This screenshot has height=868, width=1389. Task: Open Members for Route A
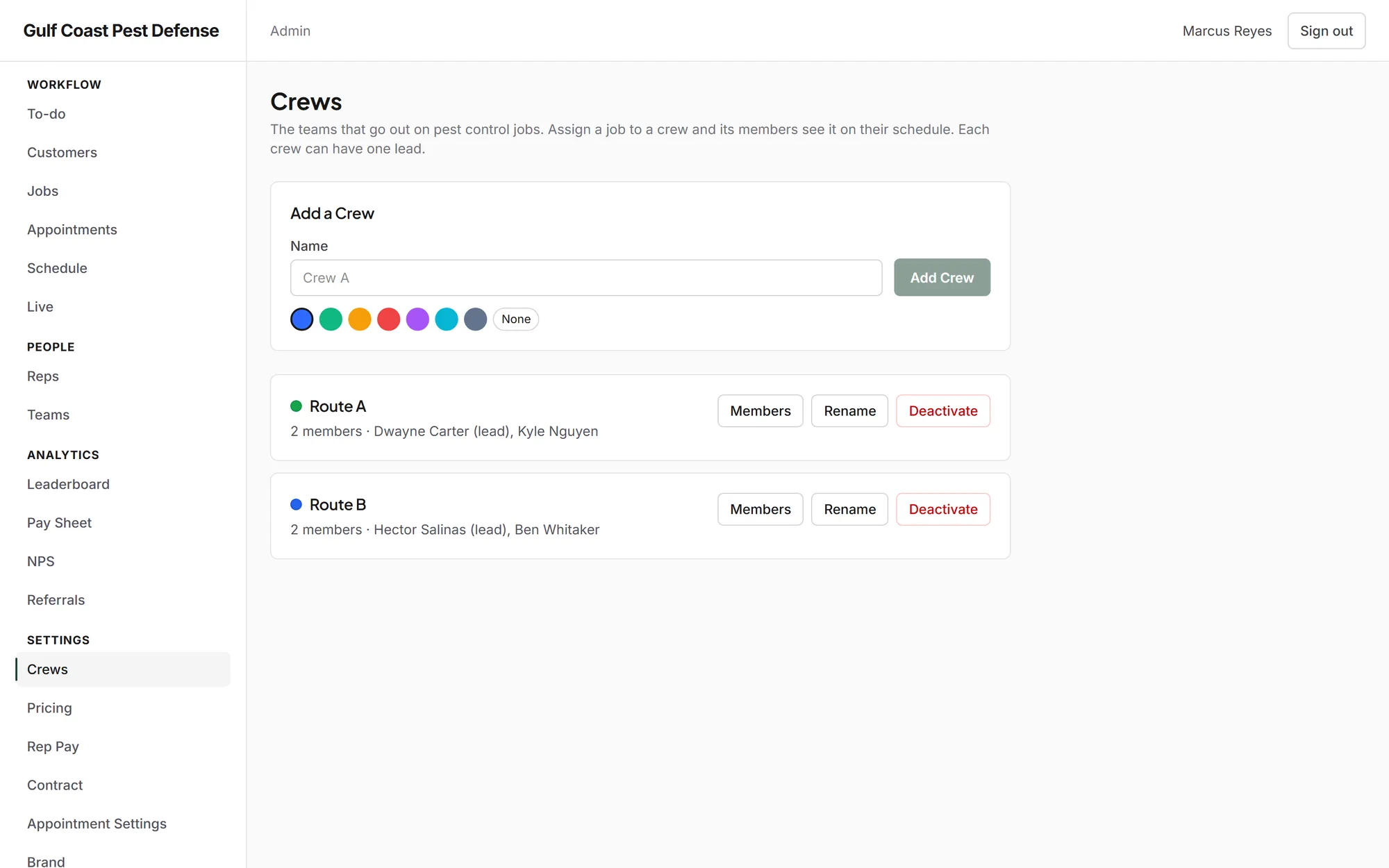pyautogui.click(x=760, y=411)
